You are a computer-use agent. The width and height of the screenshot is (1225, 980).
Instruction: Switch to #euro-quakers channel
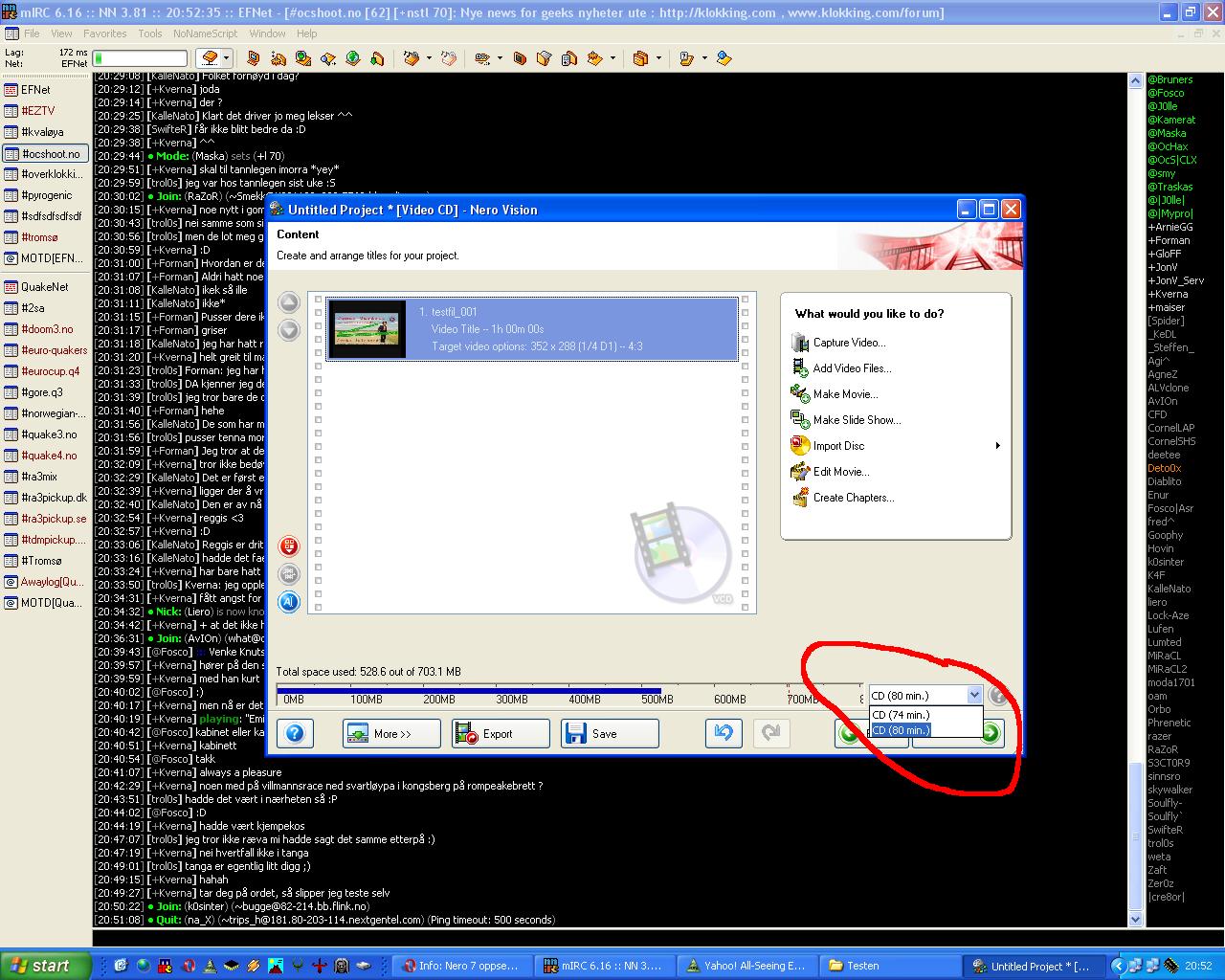click(45, 350)
